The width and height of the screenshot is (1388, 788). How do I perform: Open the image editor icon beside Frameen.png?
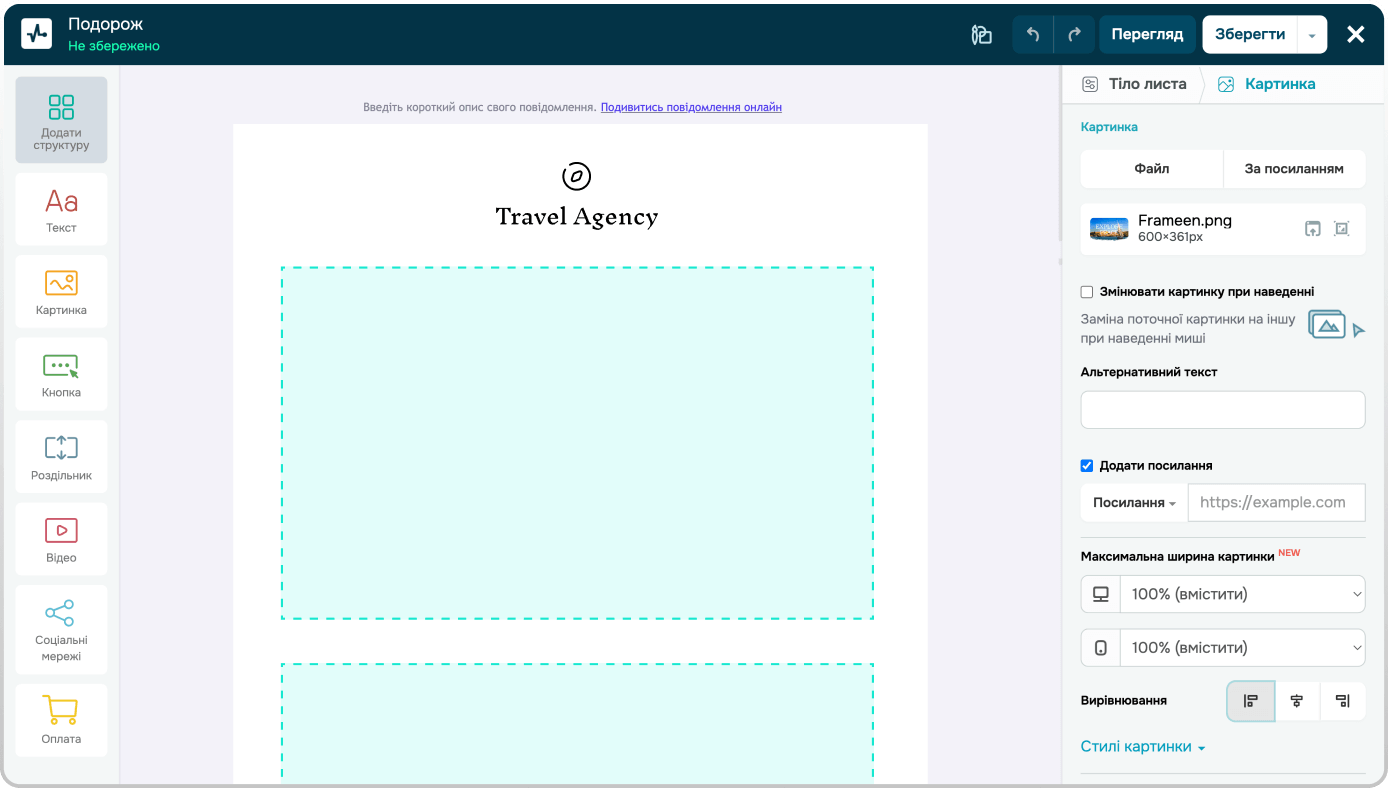[1342, 228]
